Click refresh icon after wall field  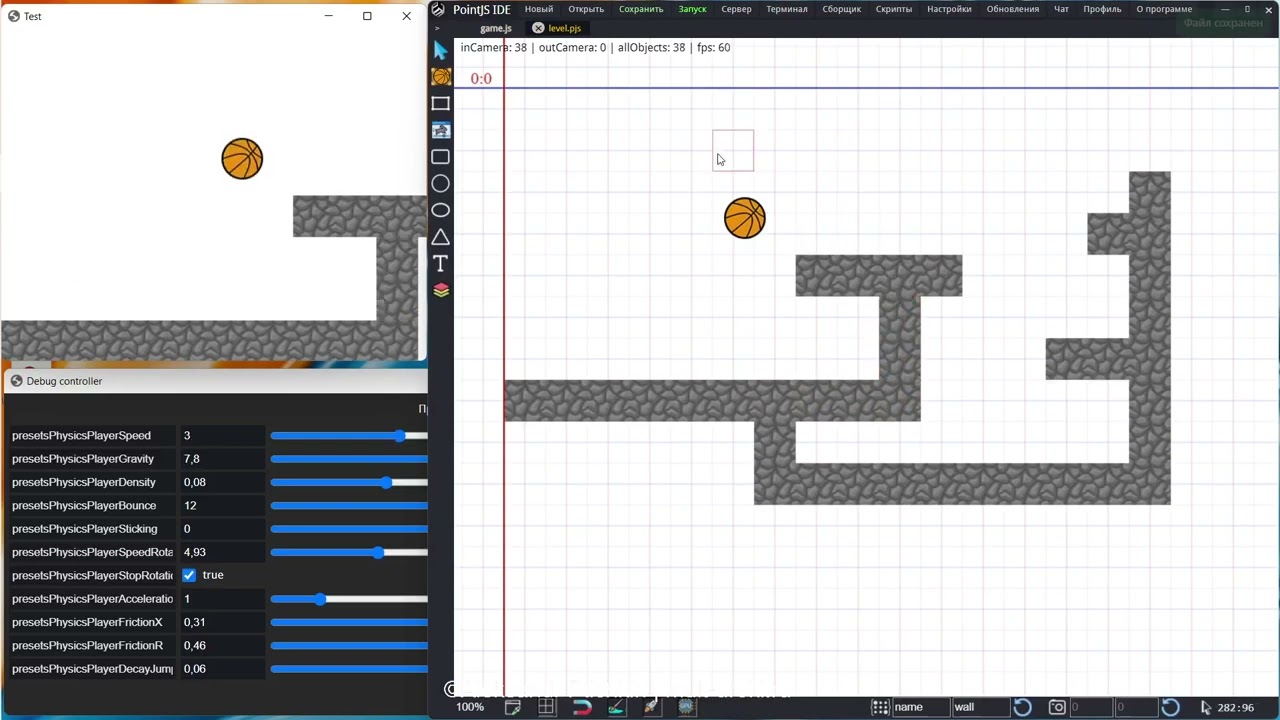pyautogui.click(x=1022, y=707)
